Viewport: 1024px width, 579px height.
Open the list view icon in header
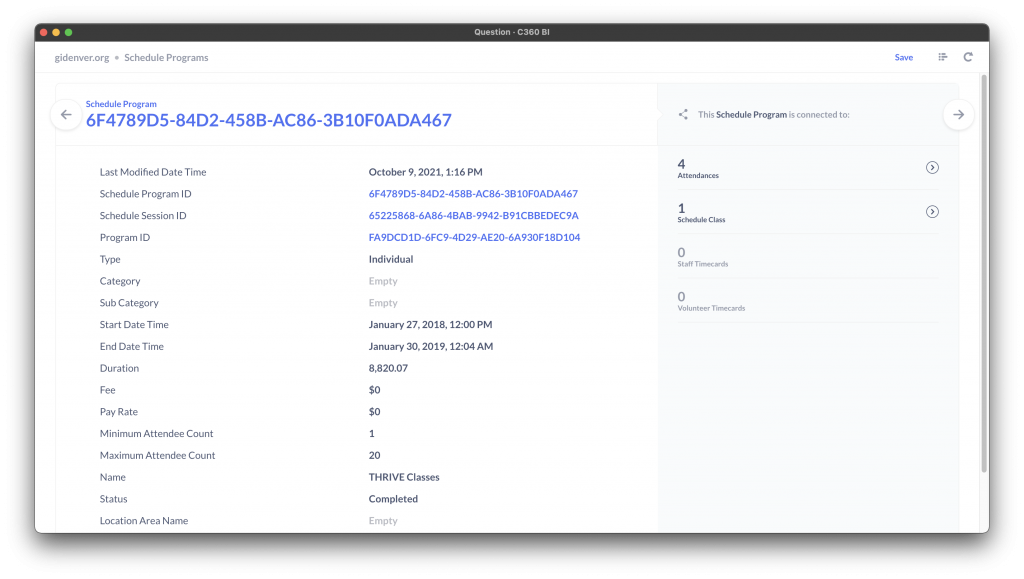tap(942, 57)
